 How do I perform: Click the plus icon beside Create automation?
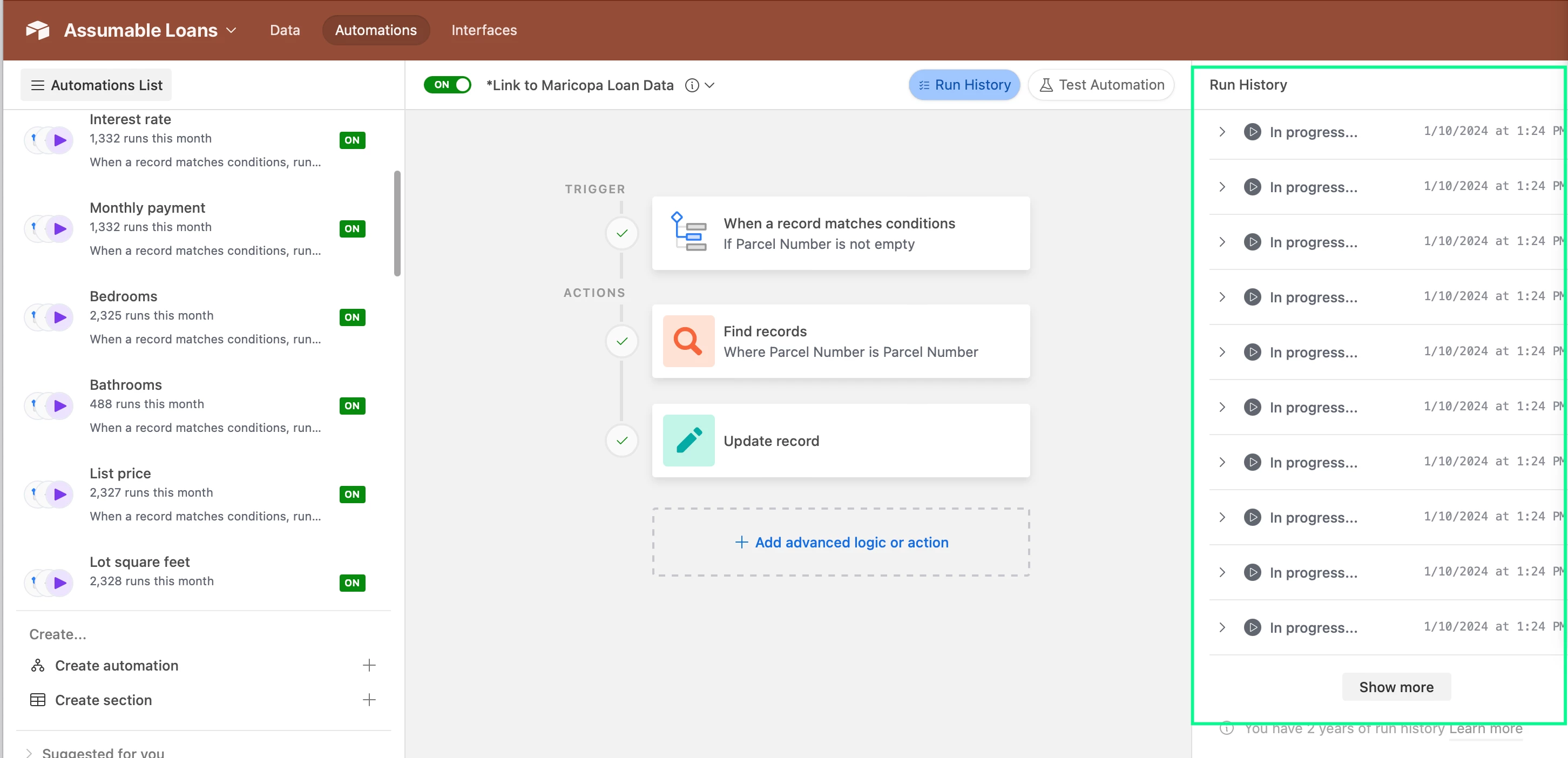pyautogui.click(x=369, y=665)
